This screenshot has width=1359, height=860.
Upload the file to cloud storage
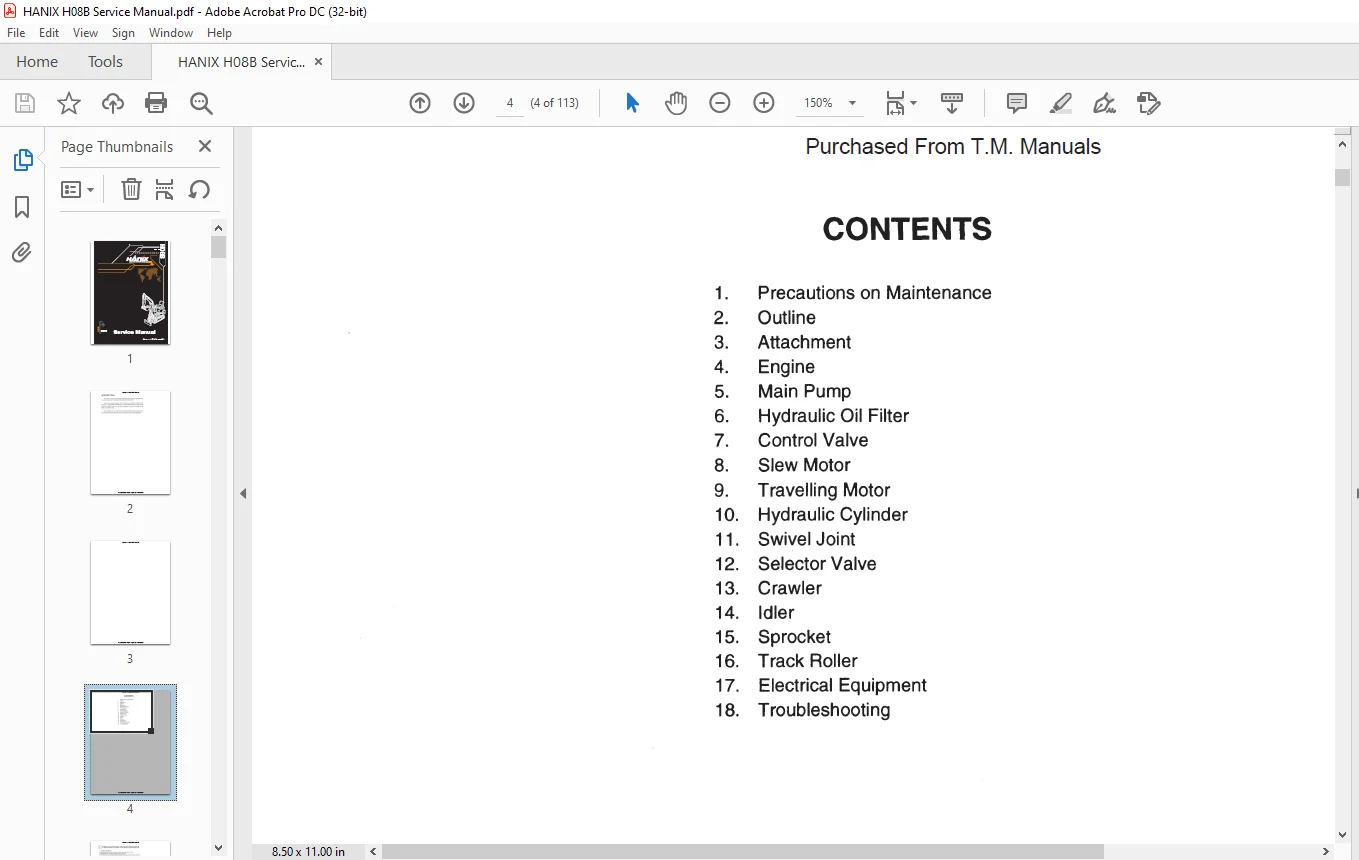click(113, 103)
